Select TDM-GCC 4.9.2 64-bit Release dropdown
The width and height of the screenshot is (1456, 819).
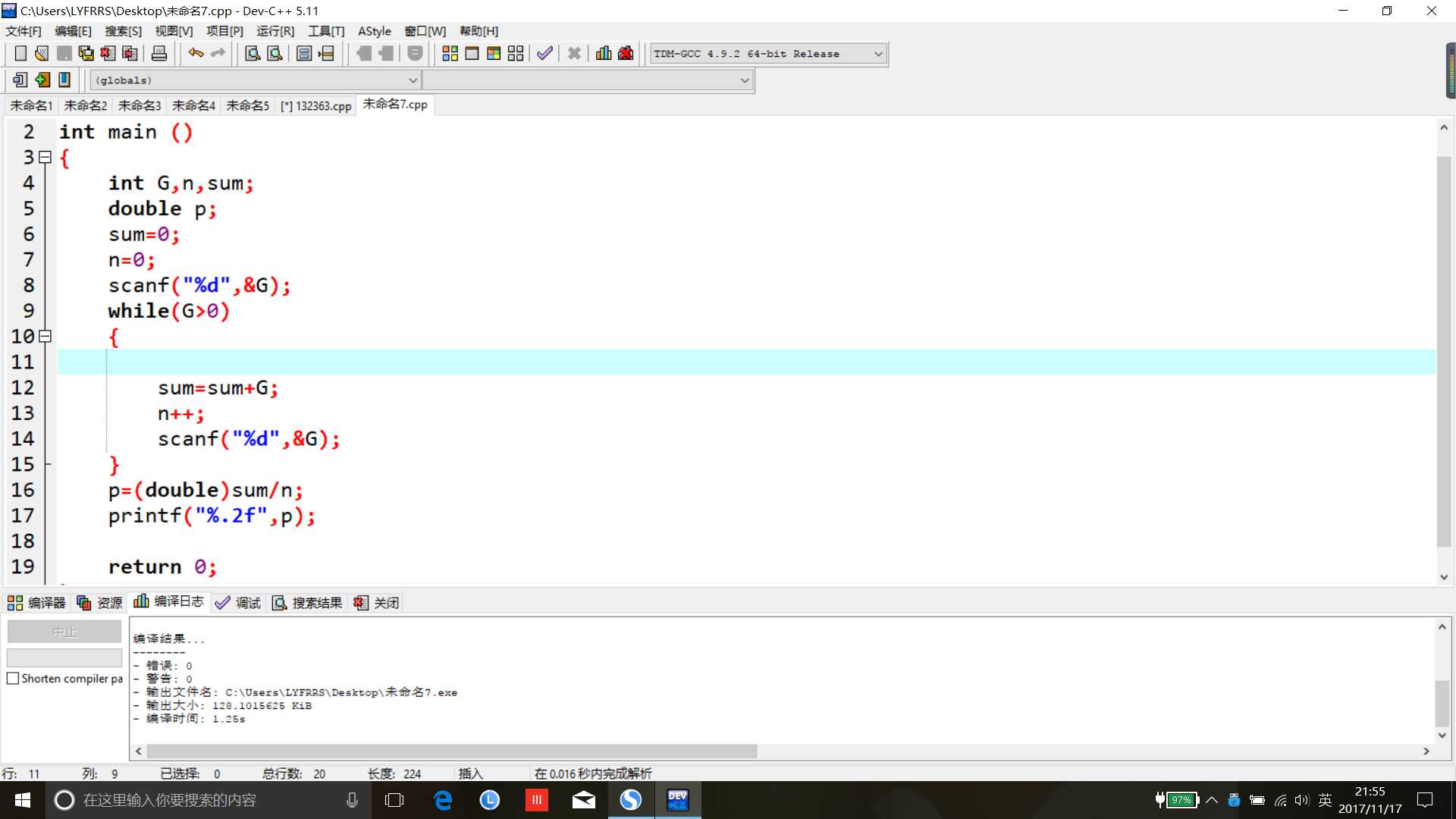tap(767, 53)
